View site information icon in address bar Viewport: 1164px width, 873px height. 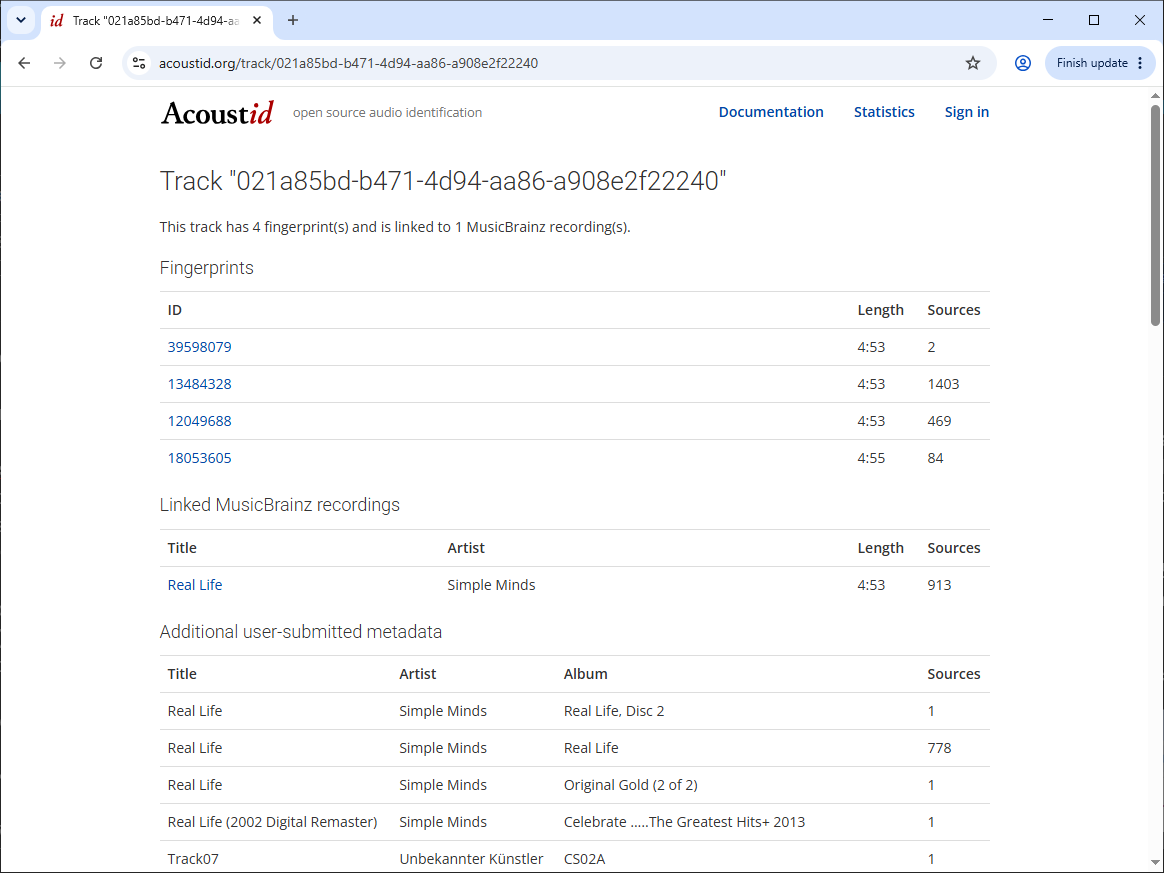tap(139, 63)
